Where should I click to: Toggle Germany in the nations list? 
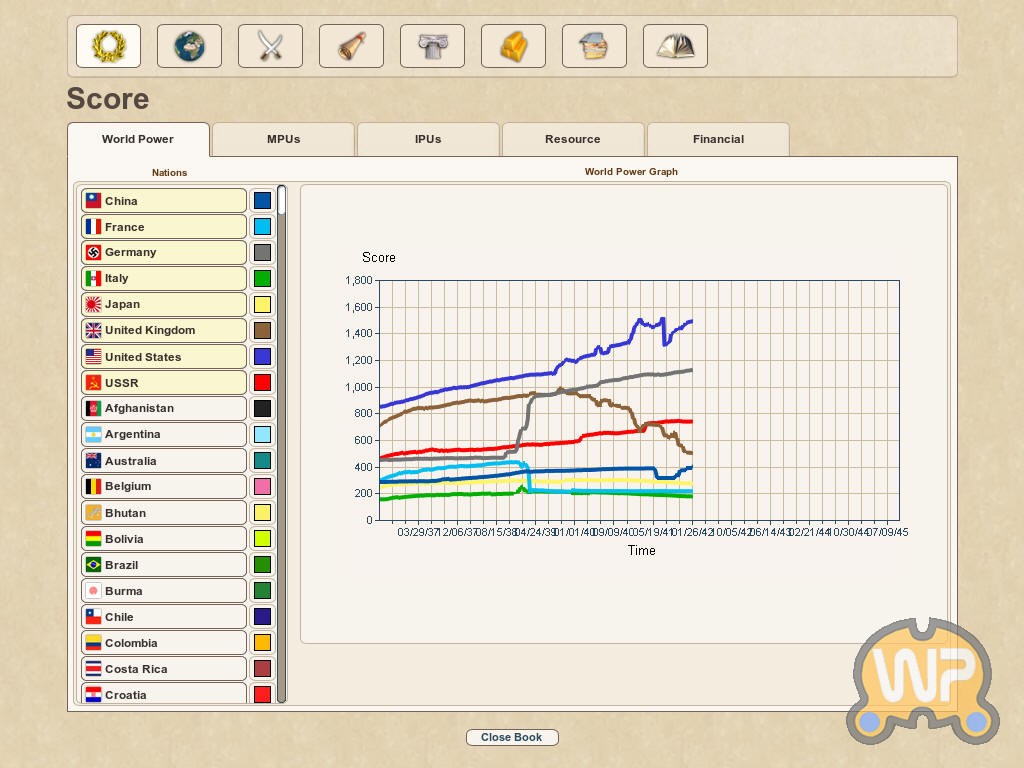click(164, 253)
